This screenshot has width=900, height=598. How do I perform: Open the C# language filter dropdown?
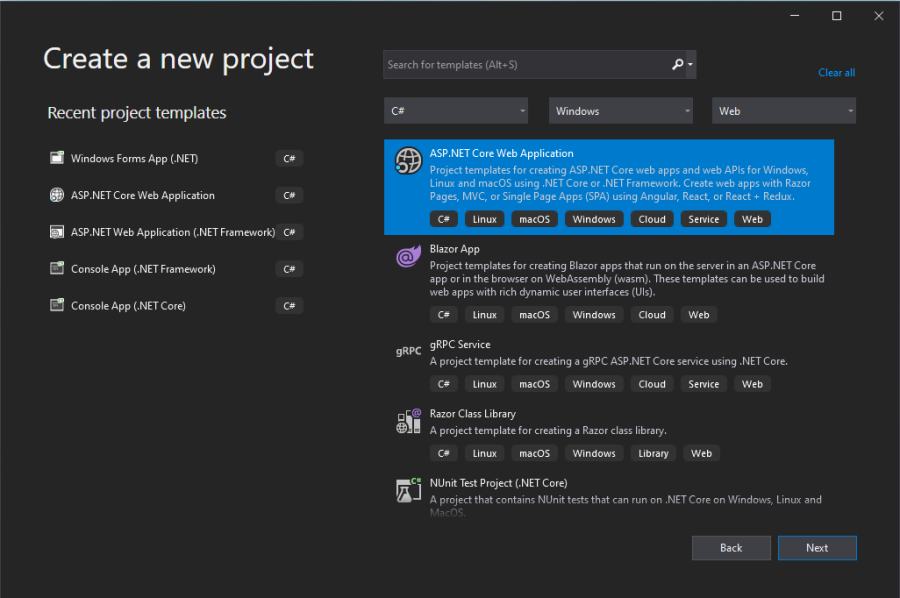click(x=456, y=111)
